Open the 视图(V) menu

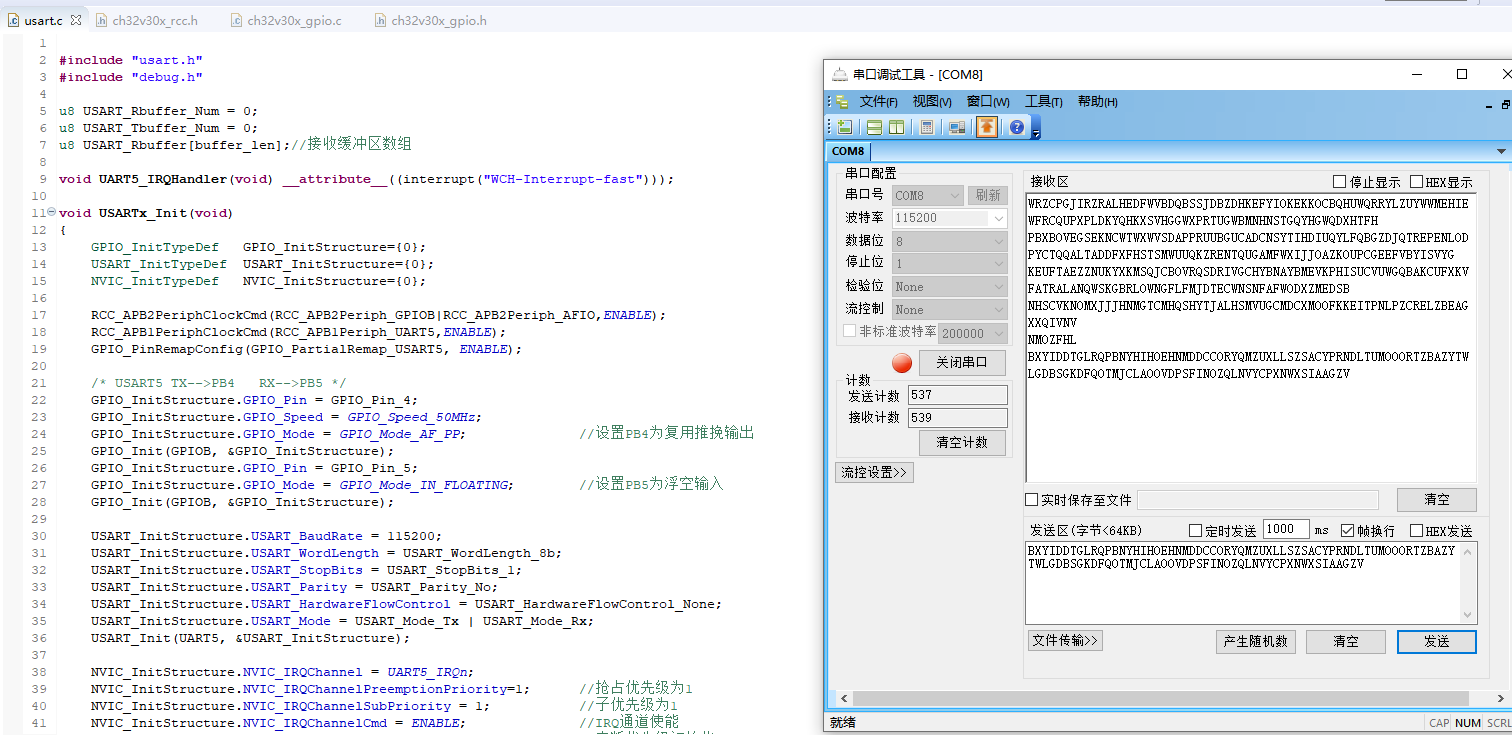(931, 102)
